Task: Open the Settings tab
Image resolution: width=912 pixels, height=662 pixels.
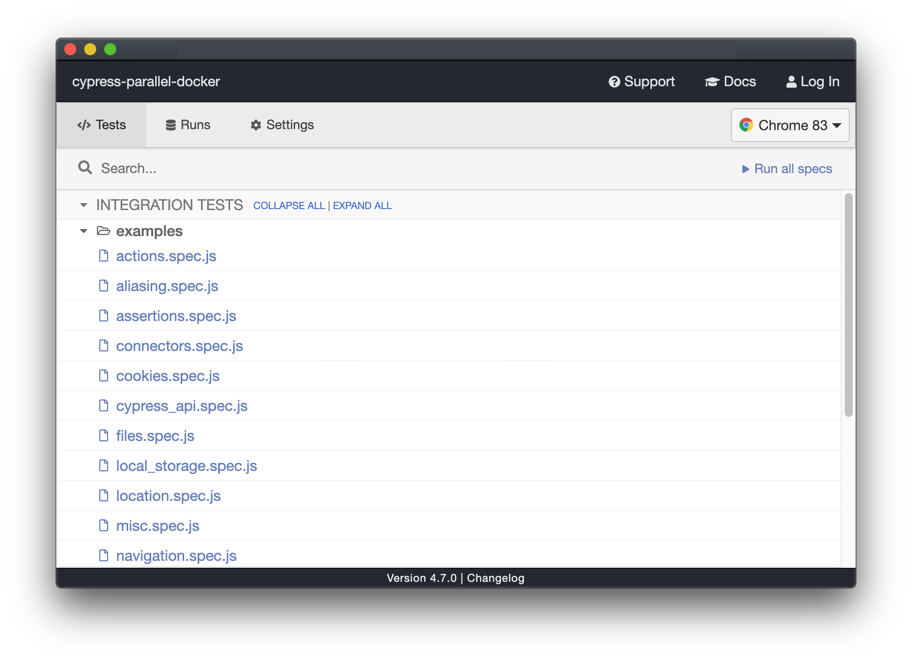Action: pyautogui.click(x=282, y=125)
